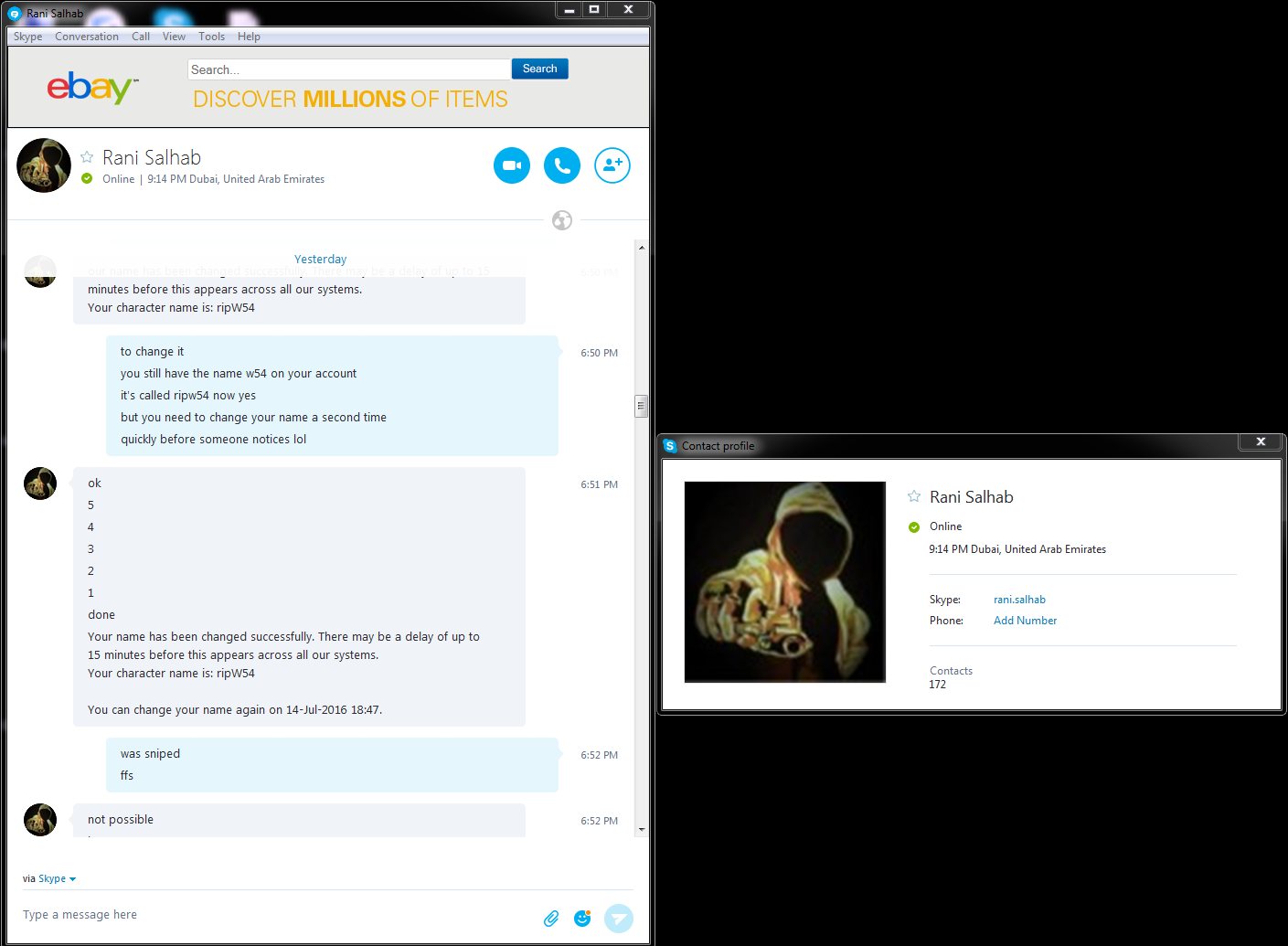Click the avatar beside the 'not possible' message
The image size is (1288, 946).
coord(40,820)
